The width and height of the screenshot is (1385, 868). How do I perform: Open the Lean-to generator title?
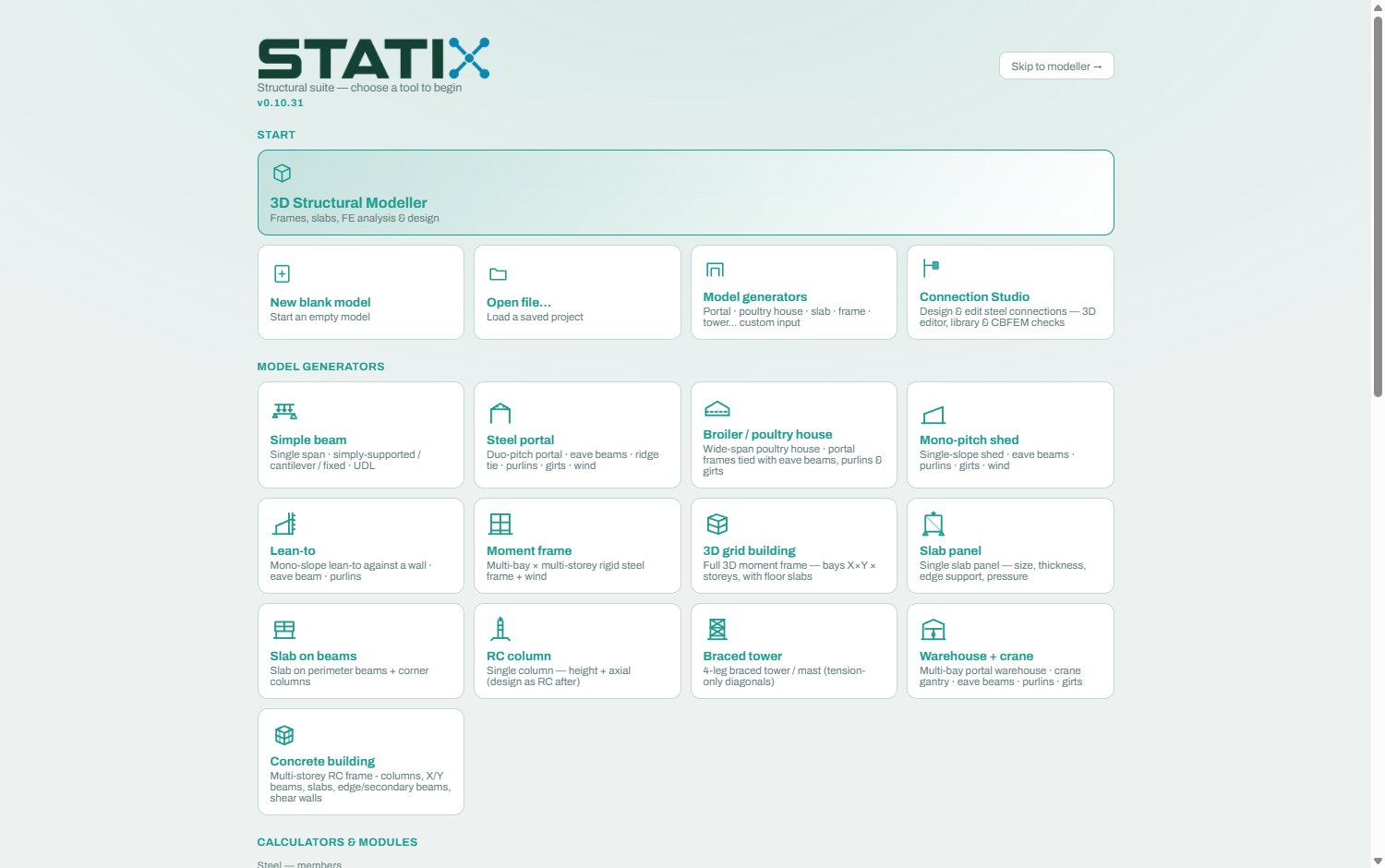point(292,550)
